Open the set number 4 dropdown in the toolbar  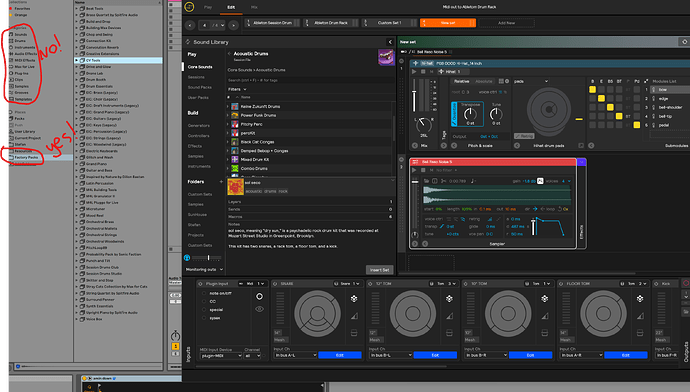[213, 25]
